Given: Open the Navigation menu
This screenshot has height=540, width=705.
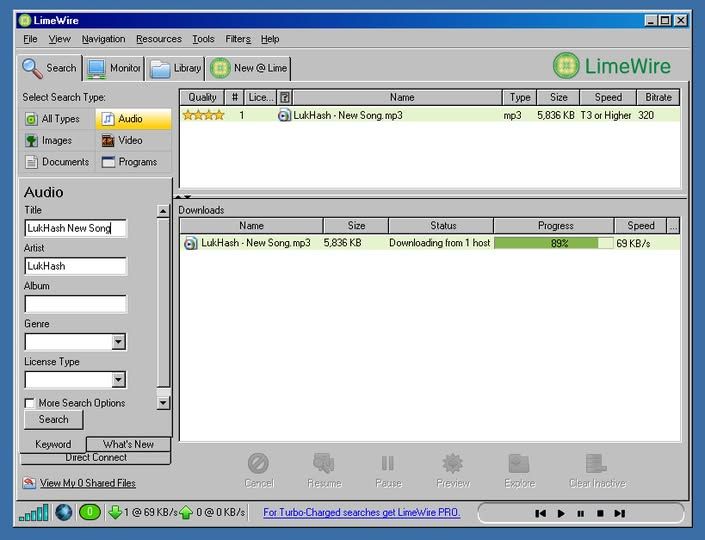Looking at the screenshot, I should 103,39.
